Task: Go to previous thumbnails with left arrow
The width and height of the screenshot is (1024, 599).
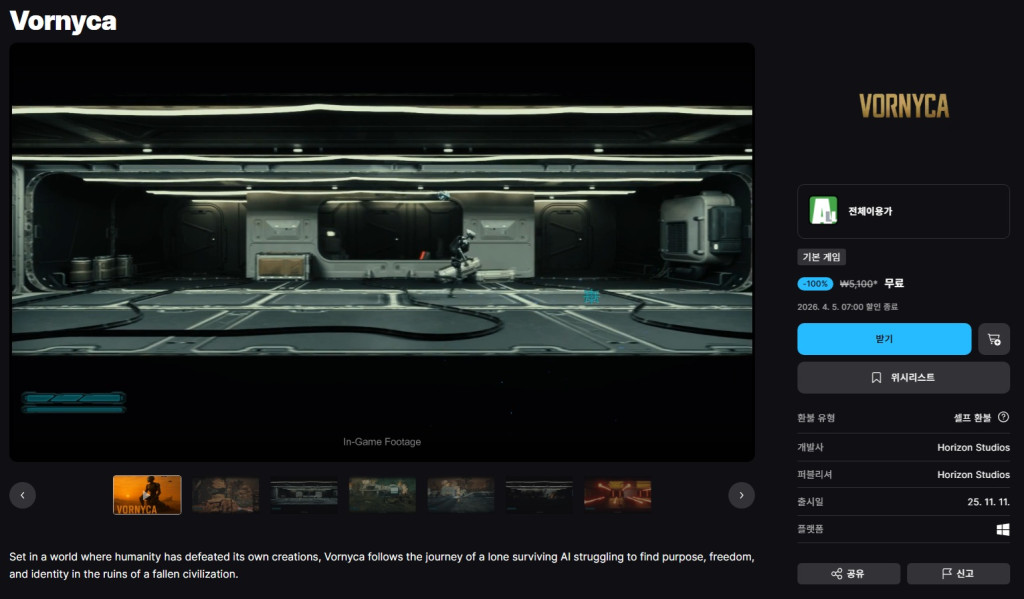Action: tap(22, 494)
